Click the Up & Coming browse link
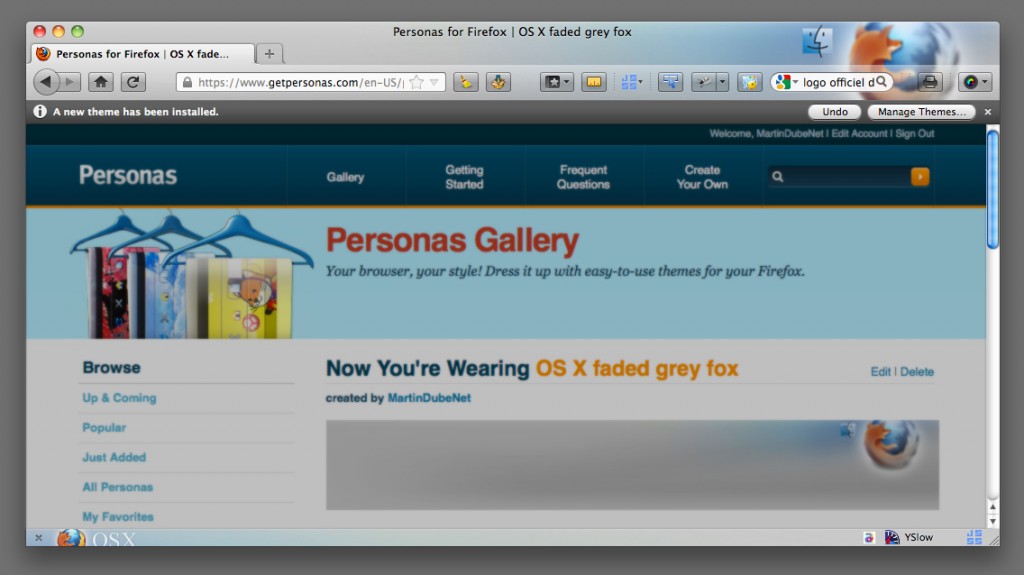This screenshot has width=1024, height=575. click(120, 398)
